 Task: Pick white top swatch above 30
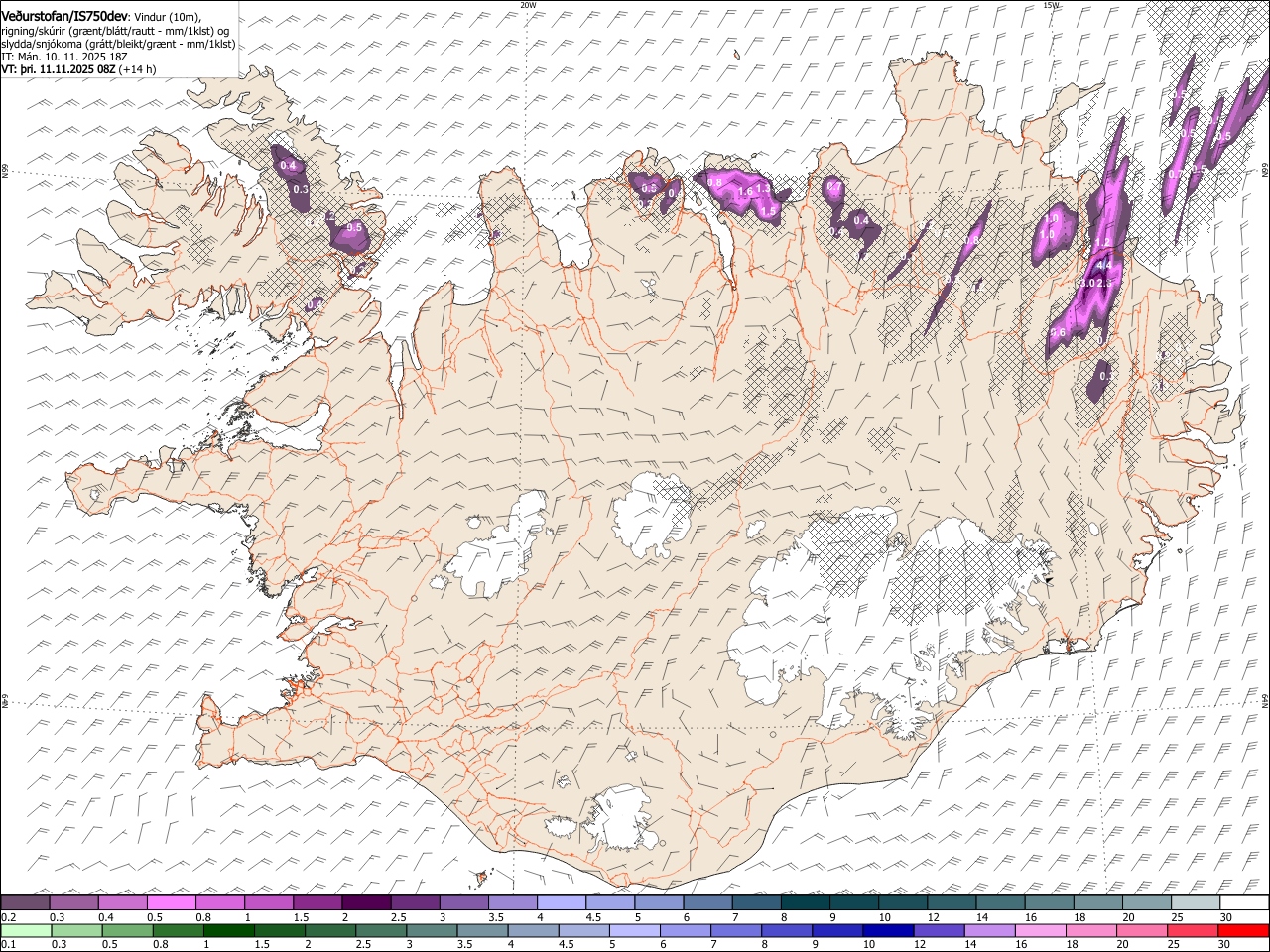coord(1243,903)
